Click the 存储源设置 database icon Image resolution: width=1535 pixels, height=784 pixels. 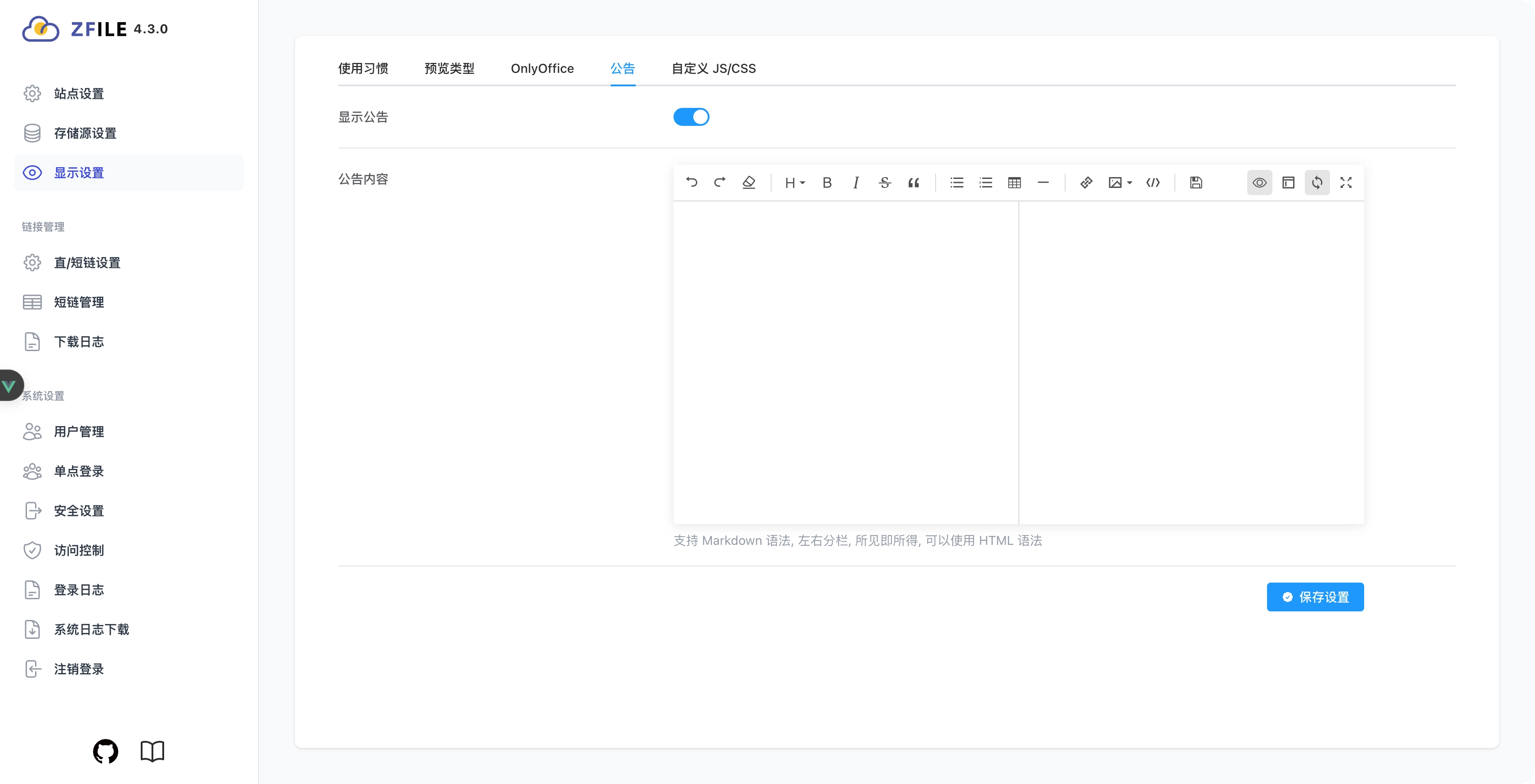point(32,133)
